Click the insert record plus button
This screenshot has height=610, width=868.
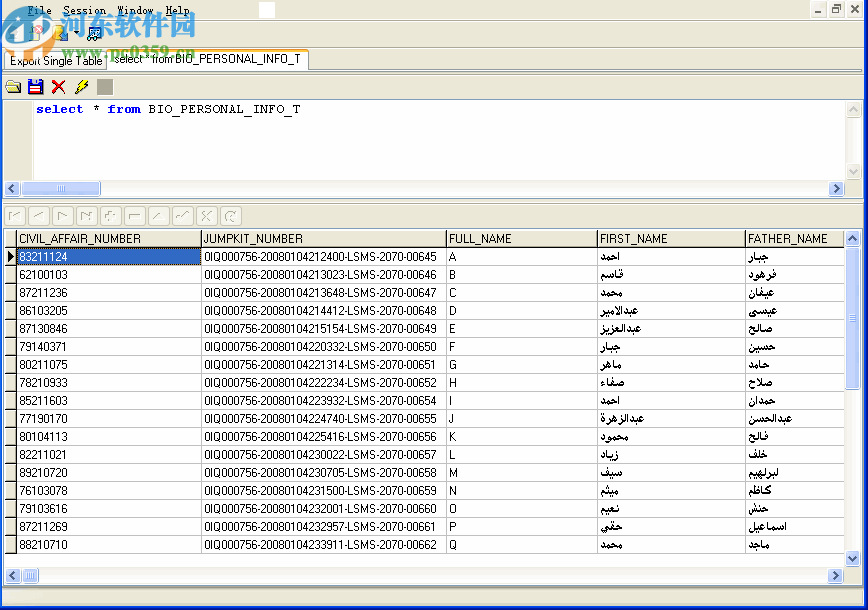pyautogui.click(x=110, y=216)
